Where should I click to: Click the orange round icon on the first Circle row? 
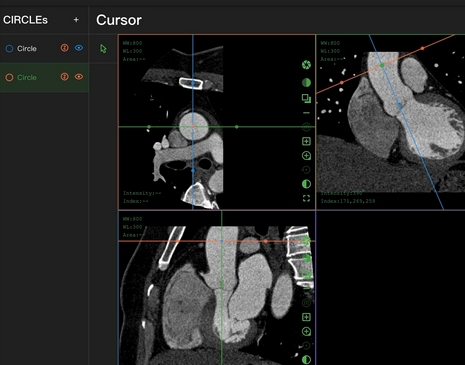(64, 48)
